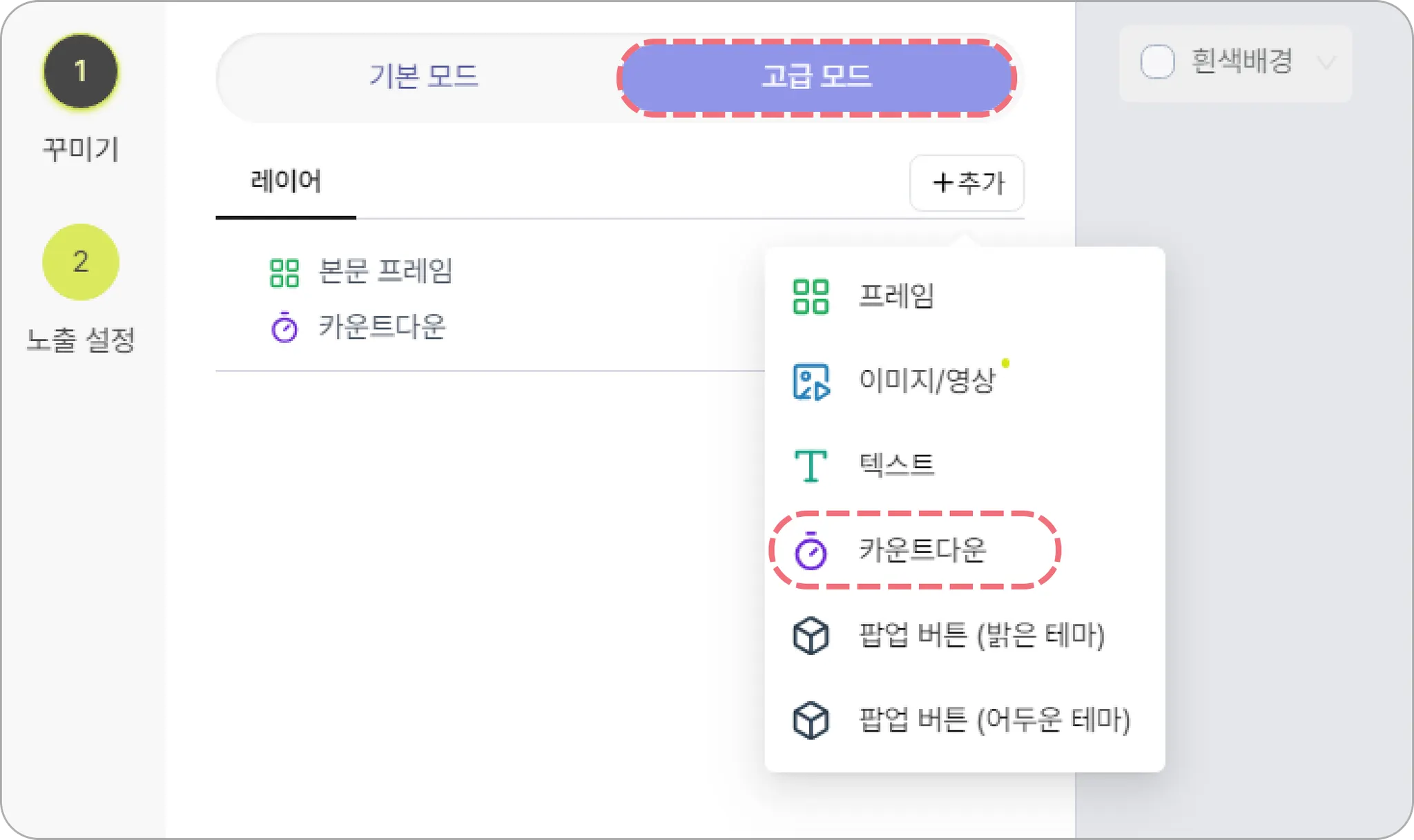Go to step 2 노출 설정
The height and width of the screenshot is (840, 1414).
(81, 262)
